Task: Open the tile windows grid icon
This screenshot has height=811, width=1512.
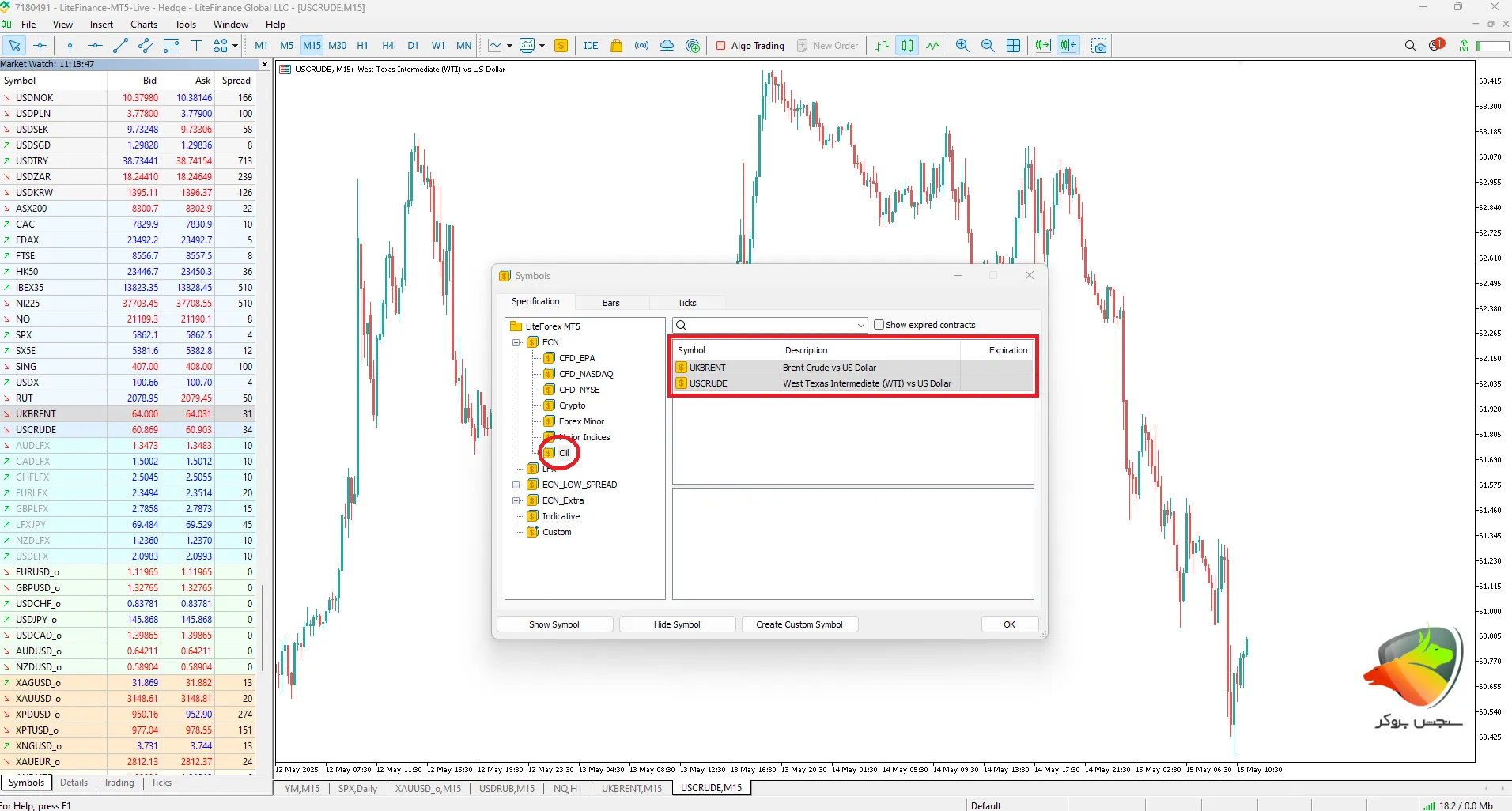Action: tap(1013, 46)
